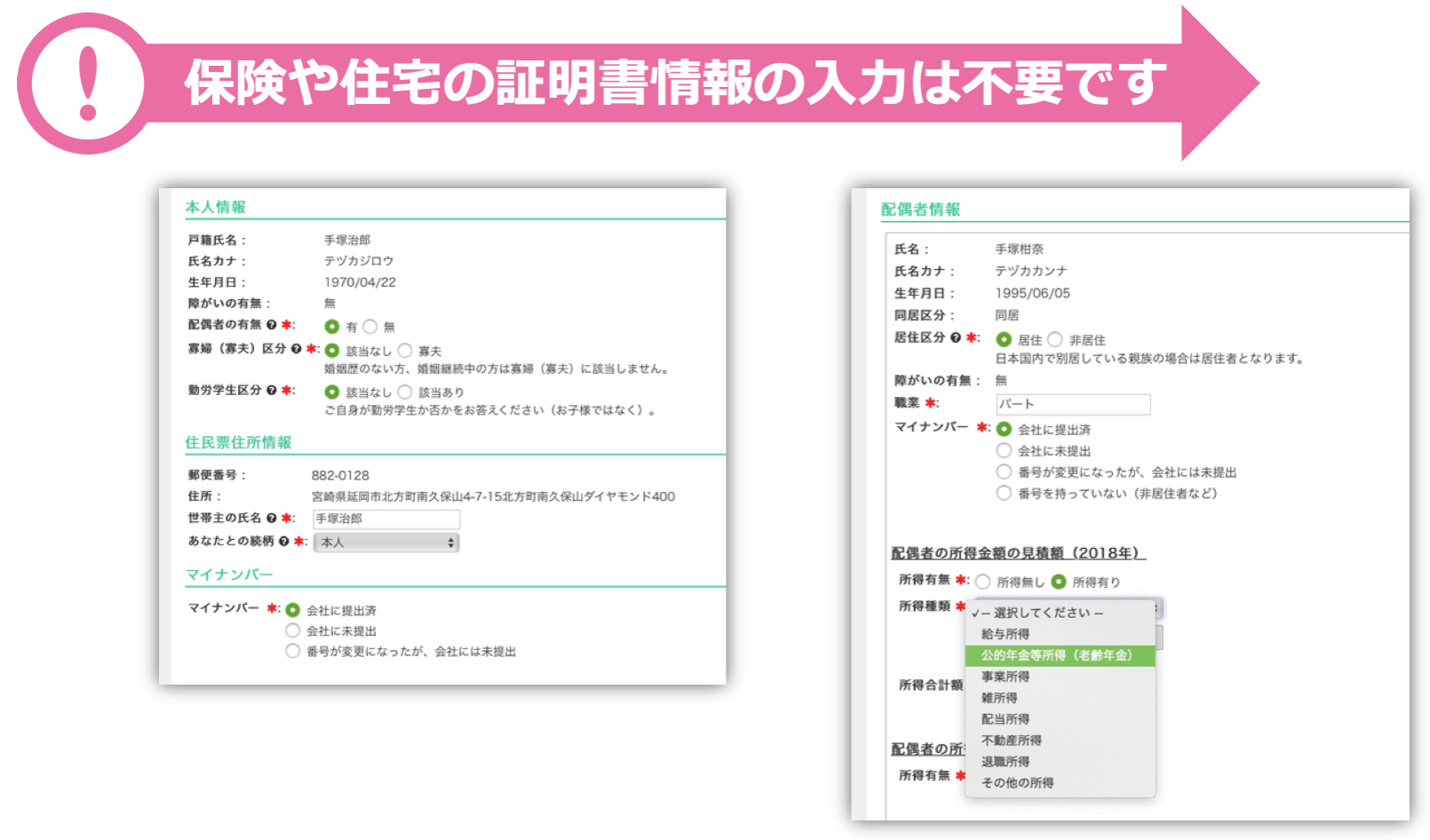Click help icon next to 世帯主の氏名

[x=272, y=518]
